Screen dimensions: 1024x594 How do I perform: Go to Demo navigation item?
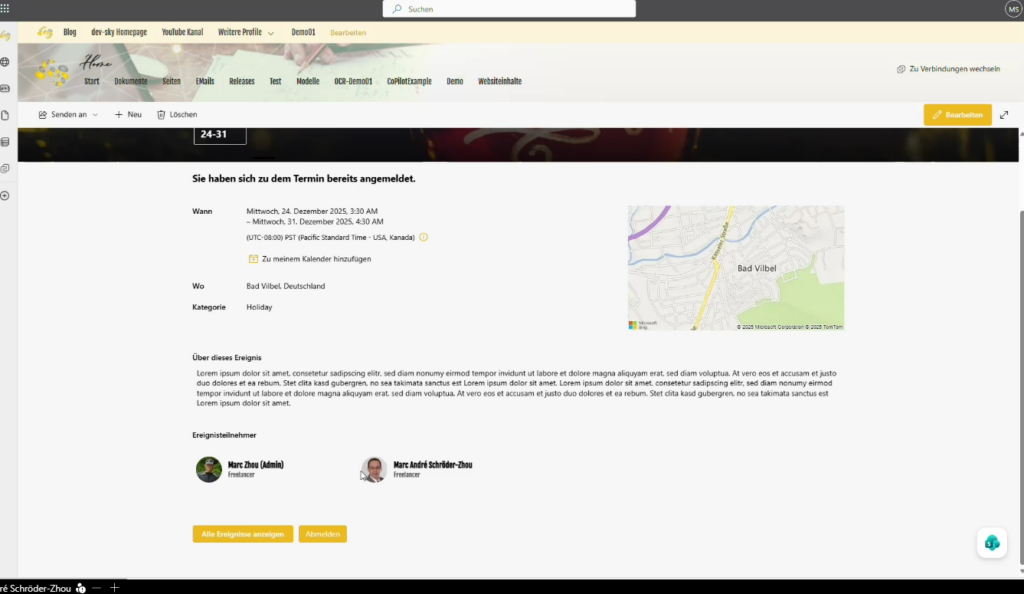click(455, 82)
